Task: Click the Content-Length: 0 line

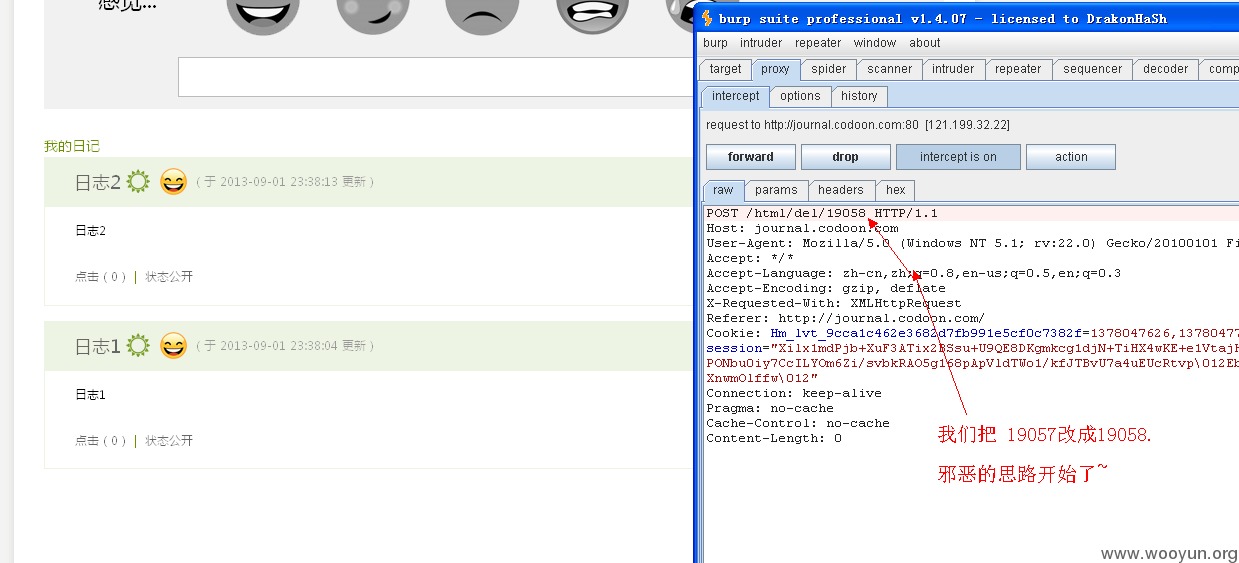Action: (x=774, y=438)
